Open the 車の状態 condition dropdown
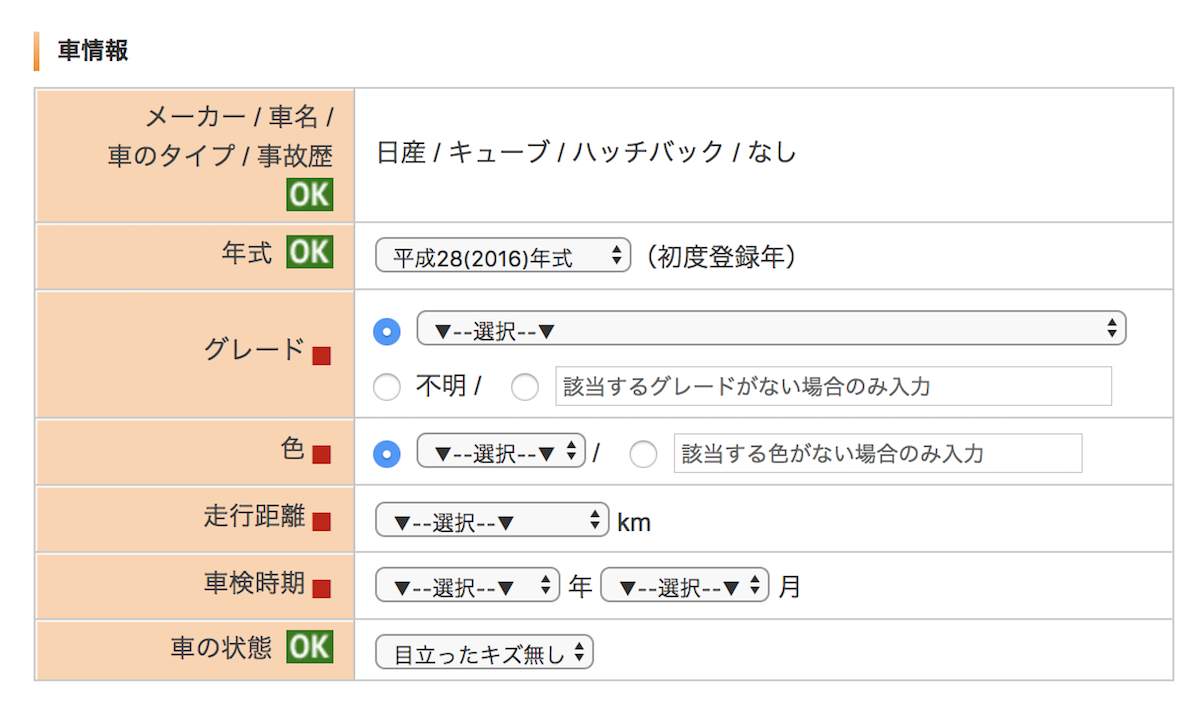This screenshot has width=1200, height=703. coord(484,654)
